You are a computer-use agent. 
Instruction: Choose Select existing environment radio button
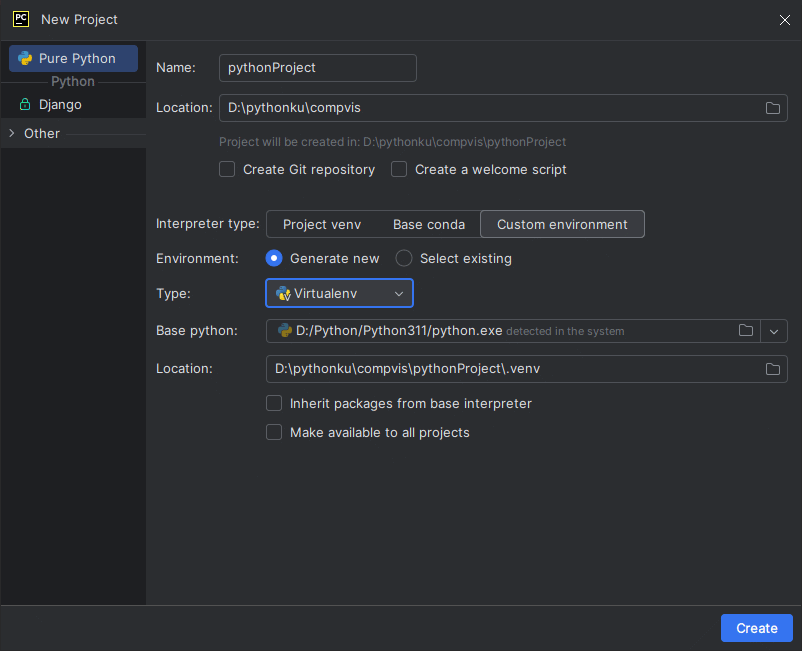(404, 258)
